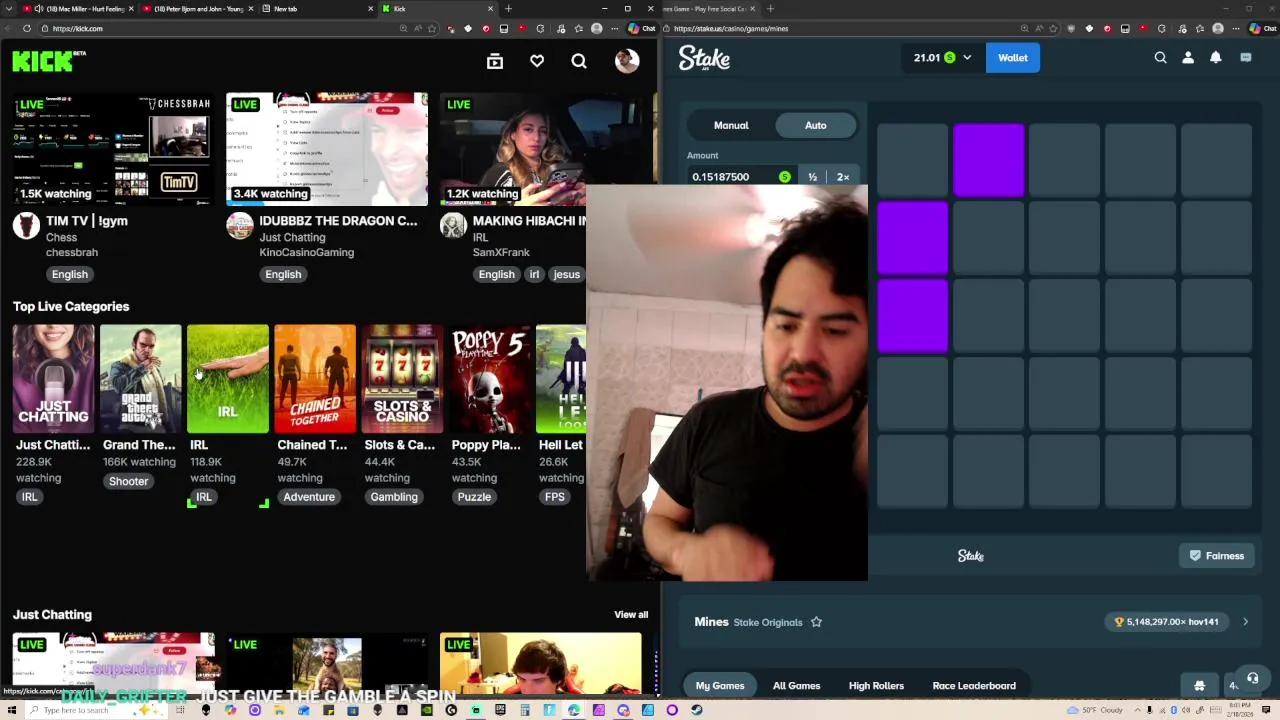Open Kick browse clips icon
Viewport: 1280px width, 720px height.
click(495, 62)
